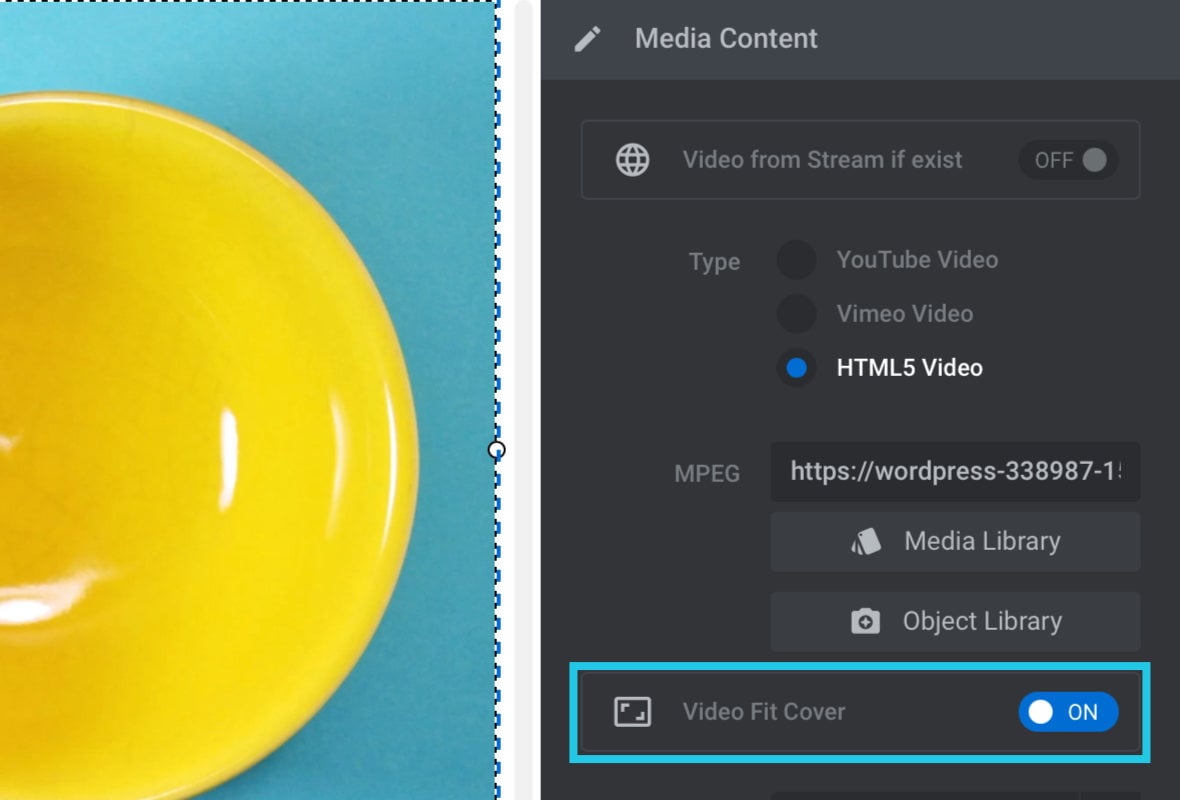This screenshot has height=800, width=1180.
Task: Click the HTML5 Video label text
Action: tap(909, 368)
